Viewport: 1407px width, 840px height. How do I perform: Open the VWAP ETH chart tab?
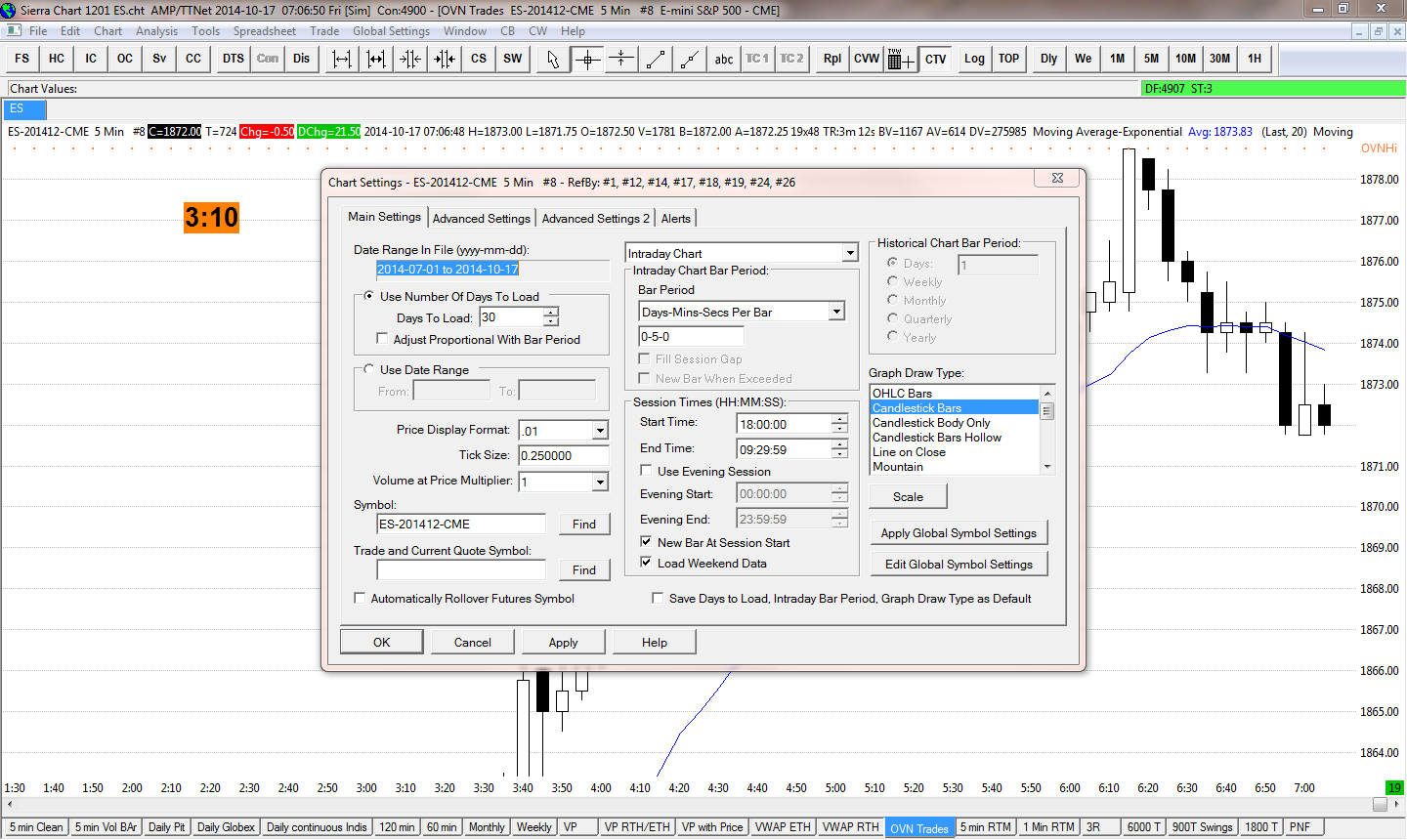(783, 827)
